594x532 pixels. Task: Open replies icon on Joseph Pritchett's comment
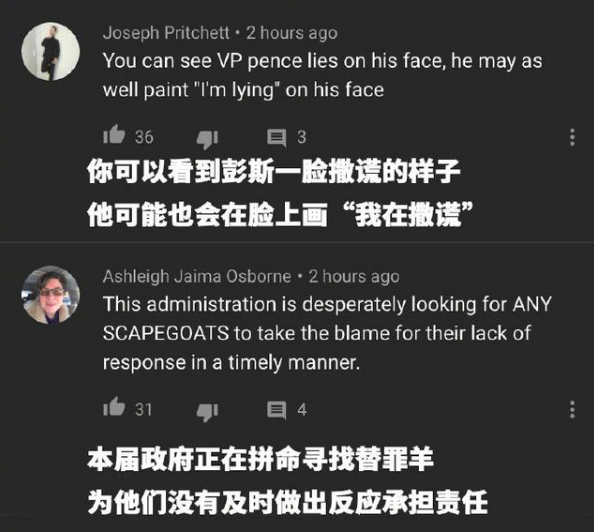[x=277, y=138]
